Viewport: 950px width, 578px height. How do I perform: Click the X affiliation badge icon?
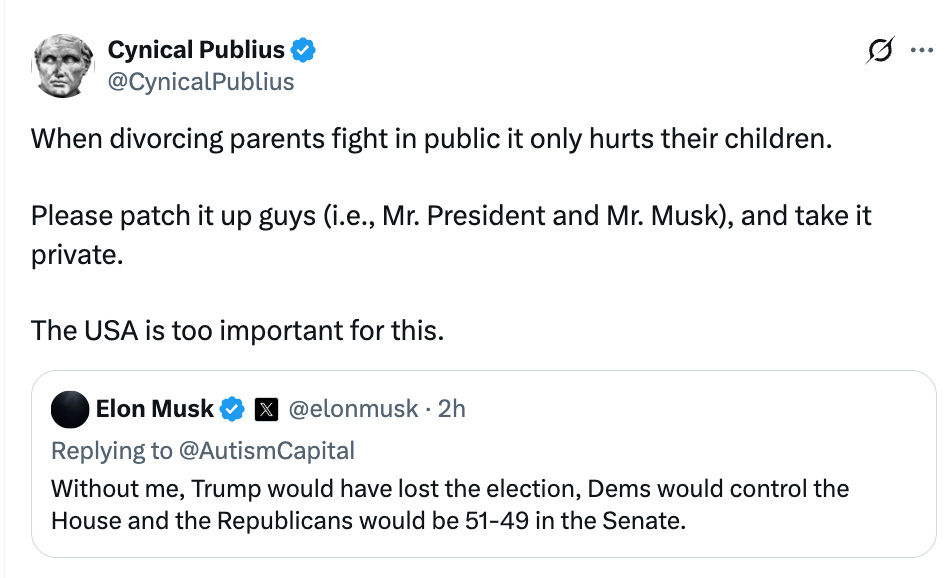(x=266, y=410)
